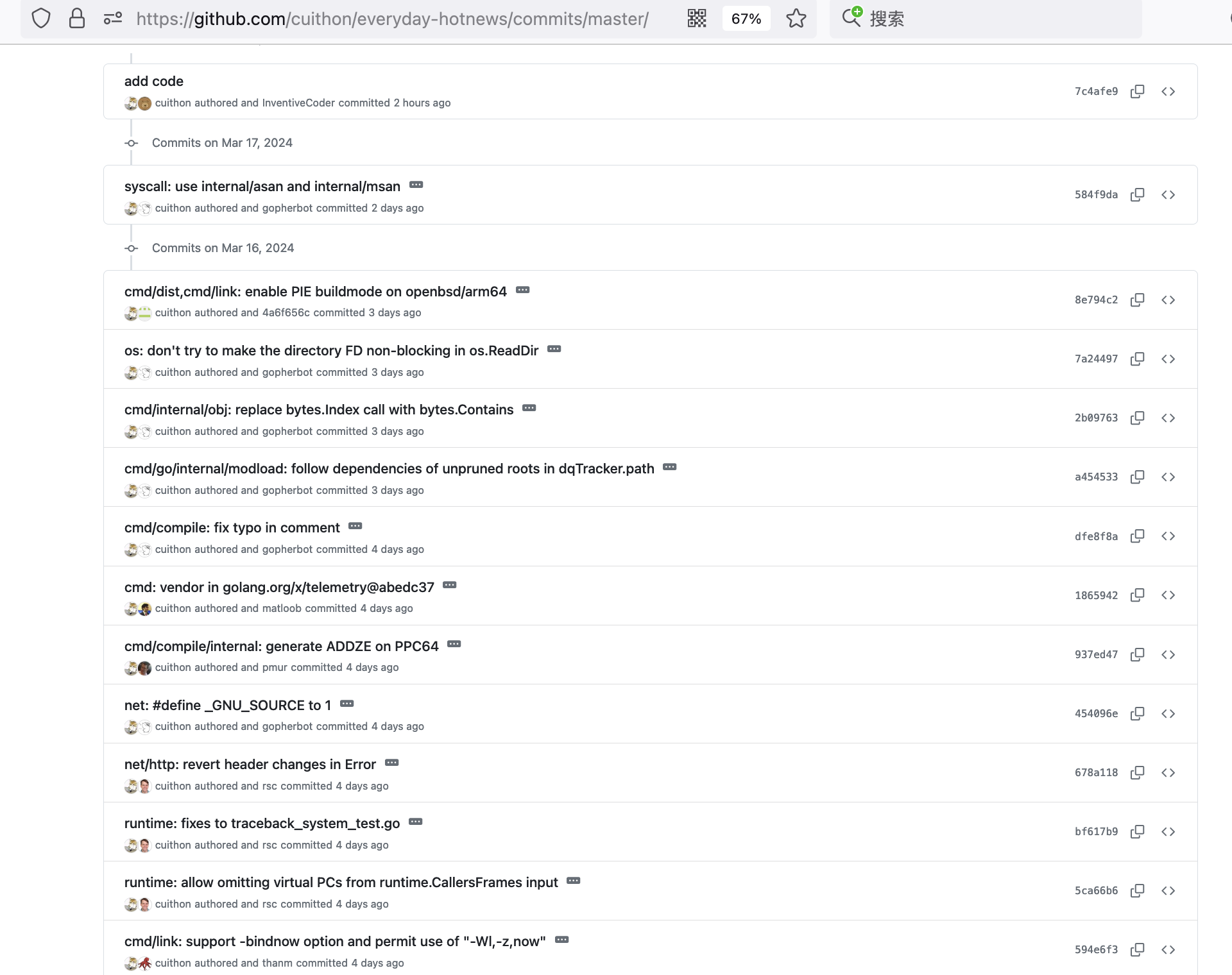Open the site permissions icon in address bar

point(113,19)
